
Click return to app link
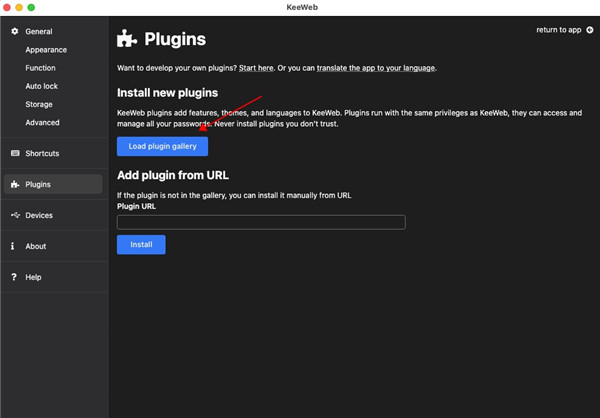pyautogui.click(x=558, y=30)
